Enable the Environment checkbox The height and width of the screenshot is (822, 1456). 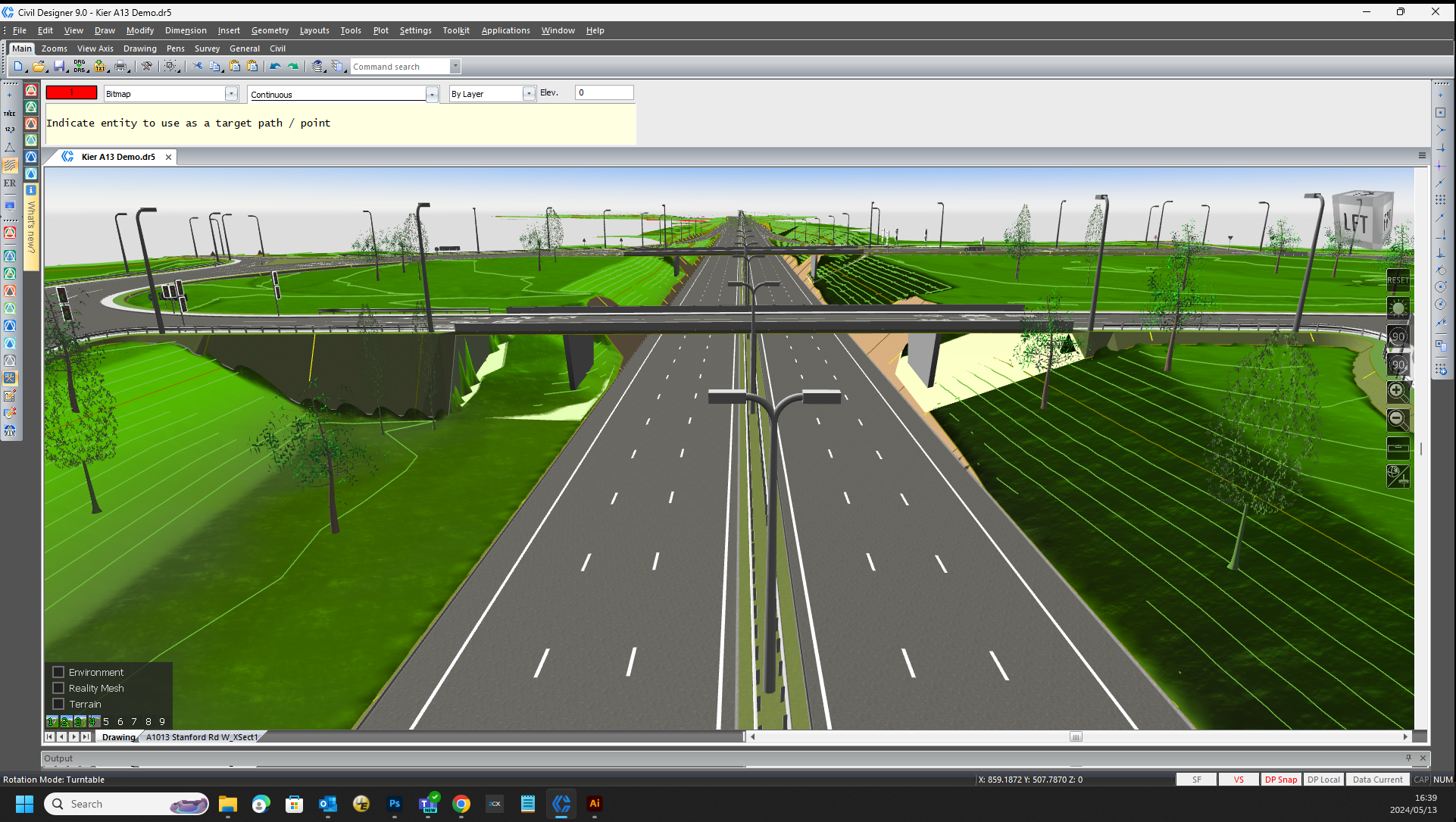(58, 671)
